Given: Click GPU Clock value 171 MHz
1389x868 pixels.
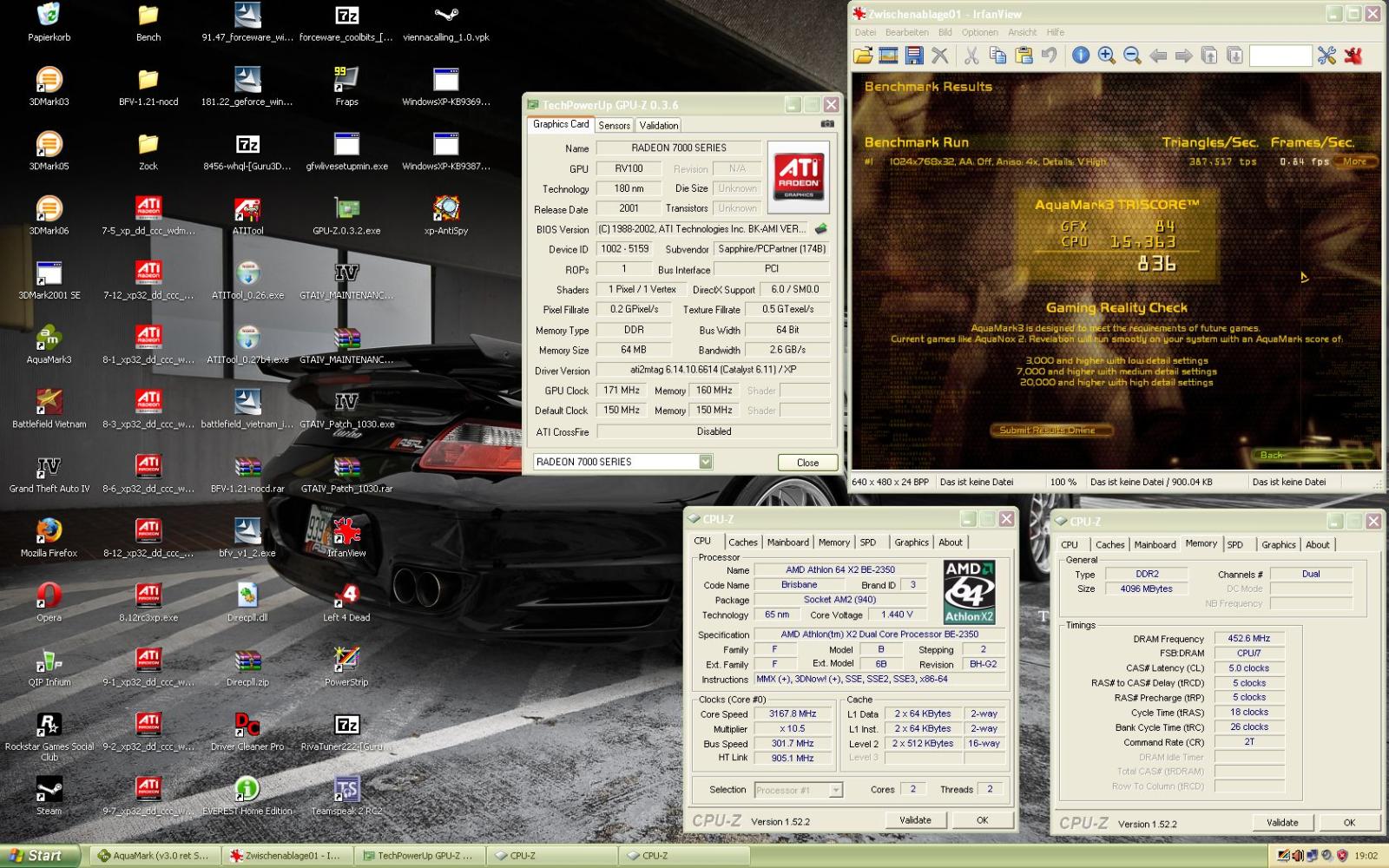Looking at the screenshot, I should click(622, 391).
